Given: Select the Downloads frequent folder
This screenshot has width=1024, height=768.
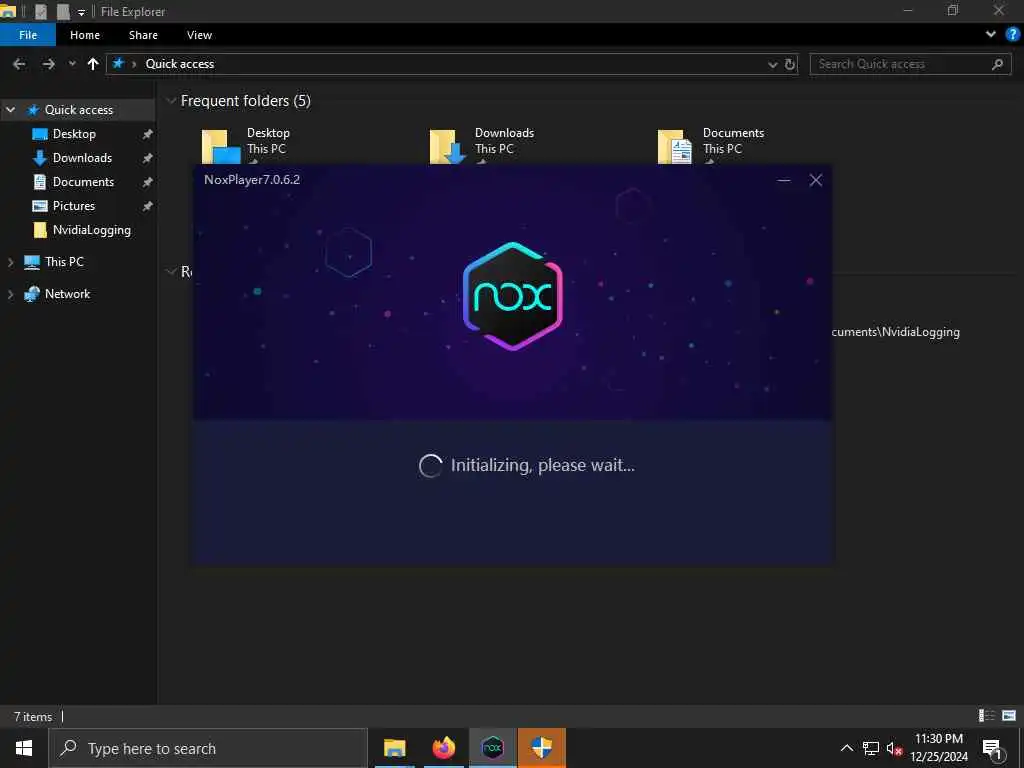Looking at the screenshot, I should tap(482, 146).
